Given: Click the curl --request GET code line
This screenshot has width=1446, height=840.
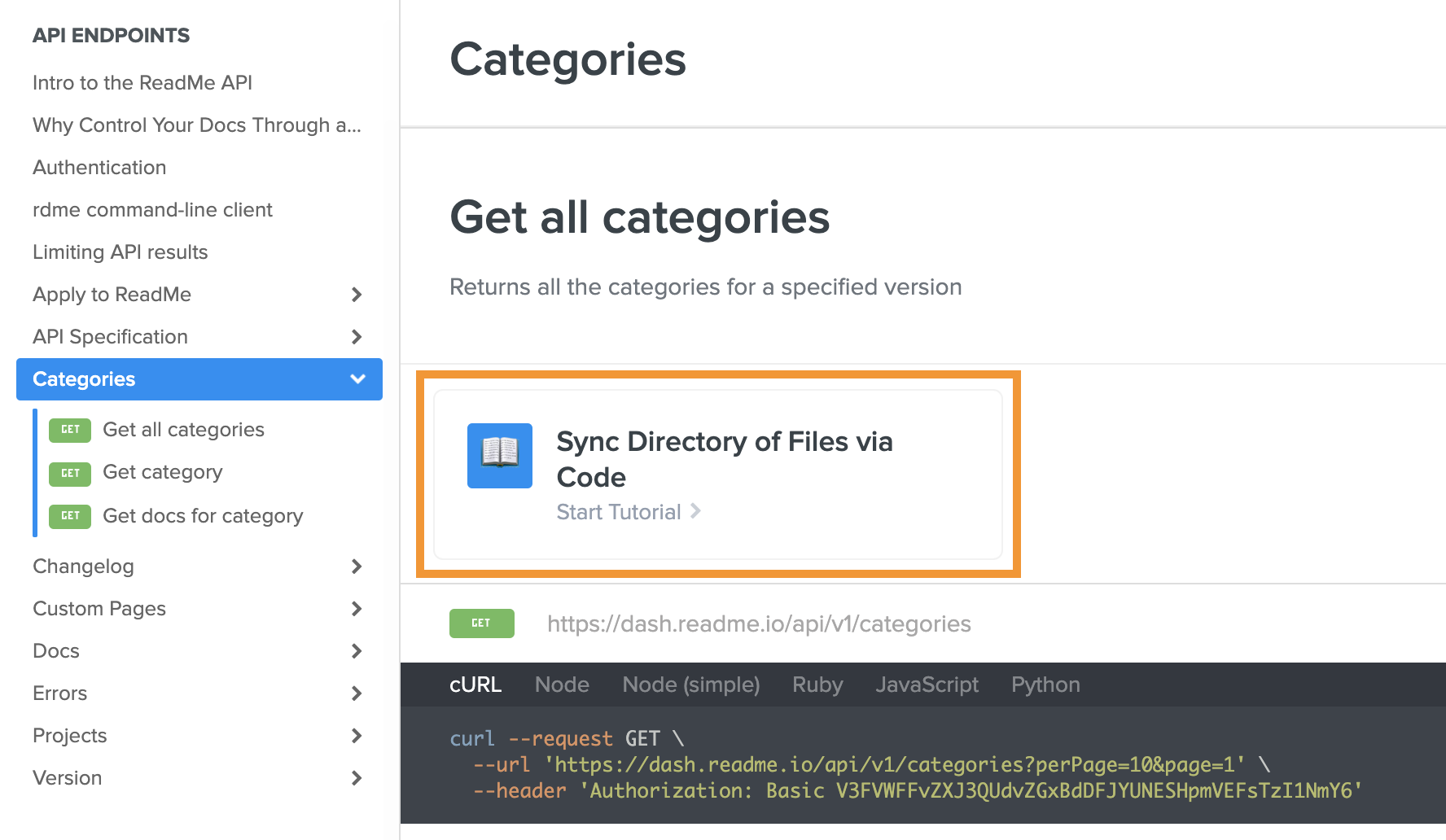Looking at the screenshot, I should click(567, 738).
